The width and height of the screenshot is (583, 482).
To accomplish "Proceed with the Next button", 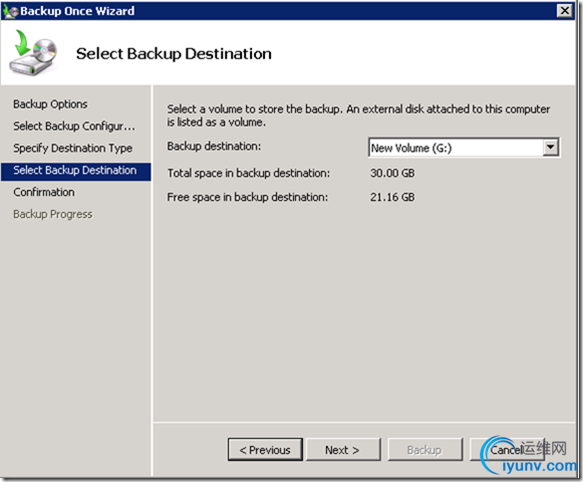I will [343, 450].
